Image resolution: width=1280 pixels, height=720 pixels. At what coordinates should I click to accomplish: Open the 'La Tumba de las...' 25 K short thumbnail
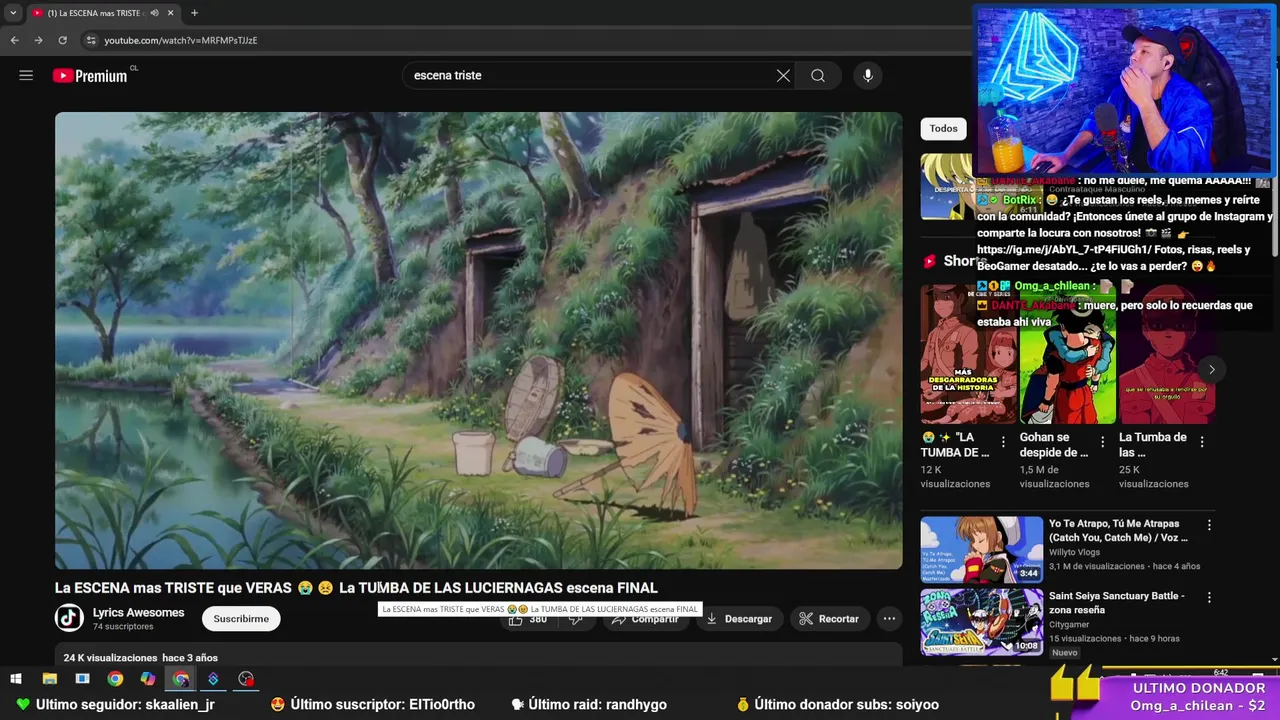(x=1166, y=354)
